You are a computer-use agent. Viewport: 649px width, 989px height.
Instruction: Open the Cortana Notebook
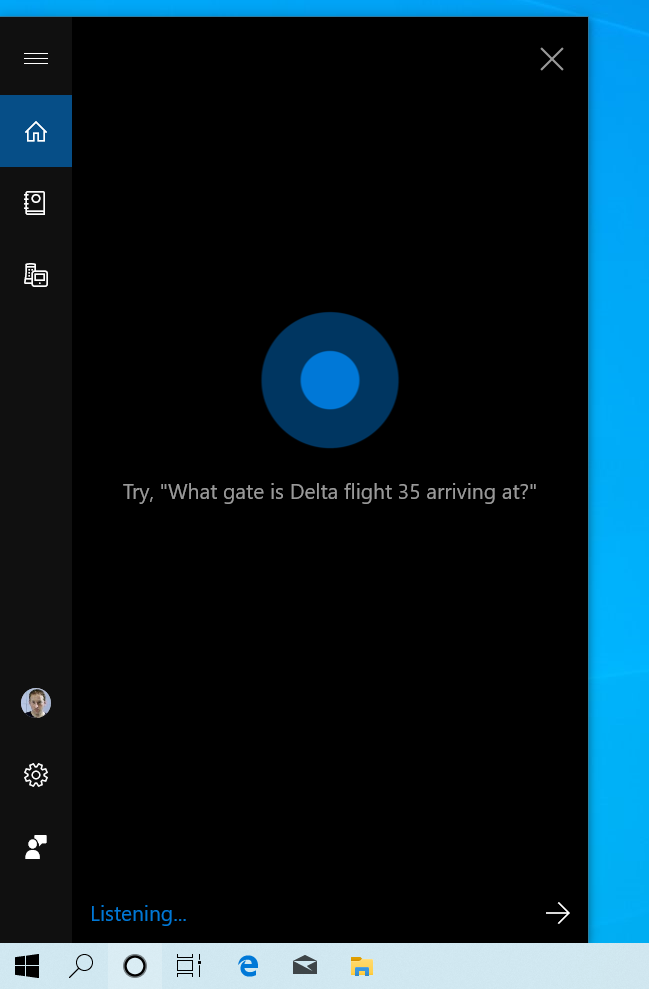click(x=36, y=203)
